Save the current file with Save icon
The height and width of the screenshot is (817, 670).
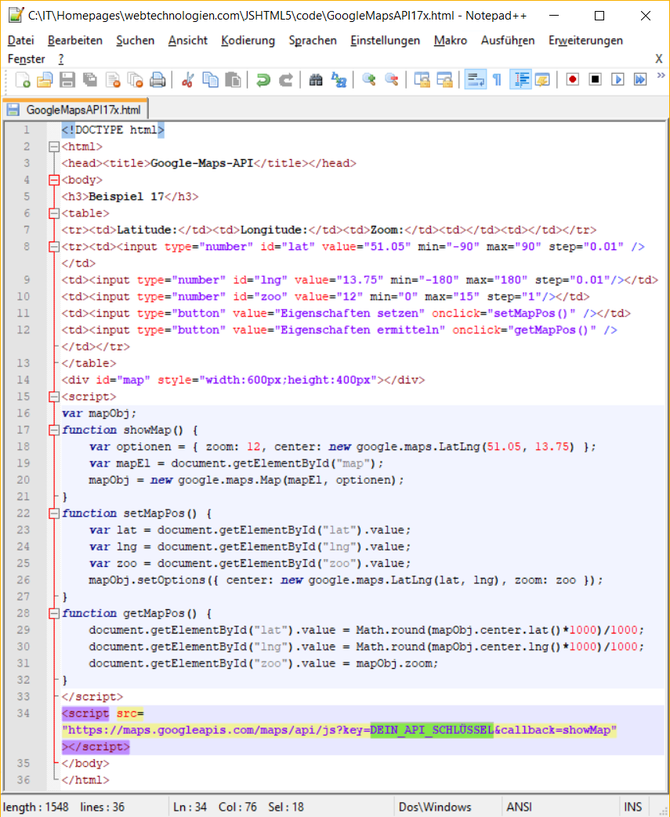coord(67,80)
